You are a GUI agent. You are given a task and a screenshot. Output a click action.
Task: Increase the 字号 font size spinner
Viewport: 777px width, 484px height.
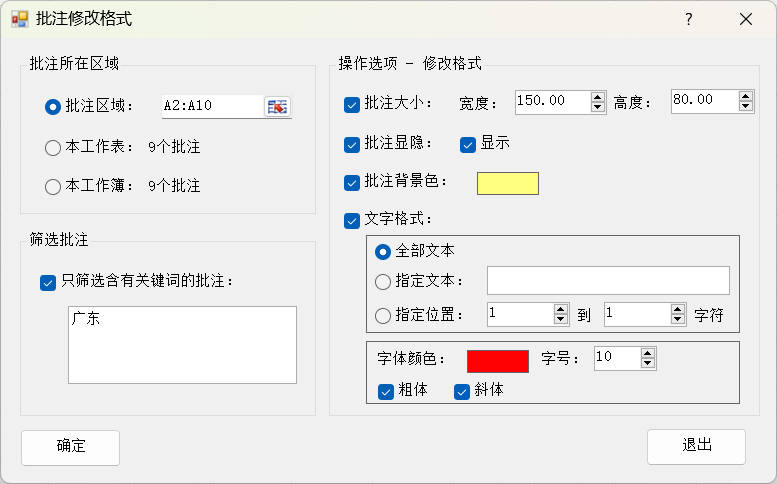pos(648,353)
